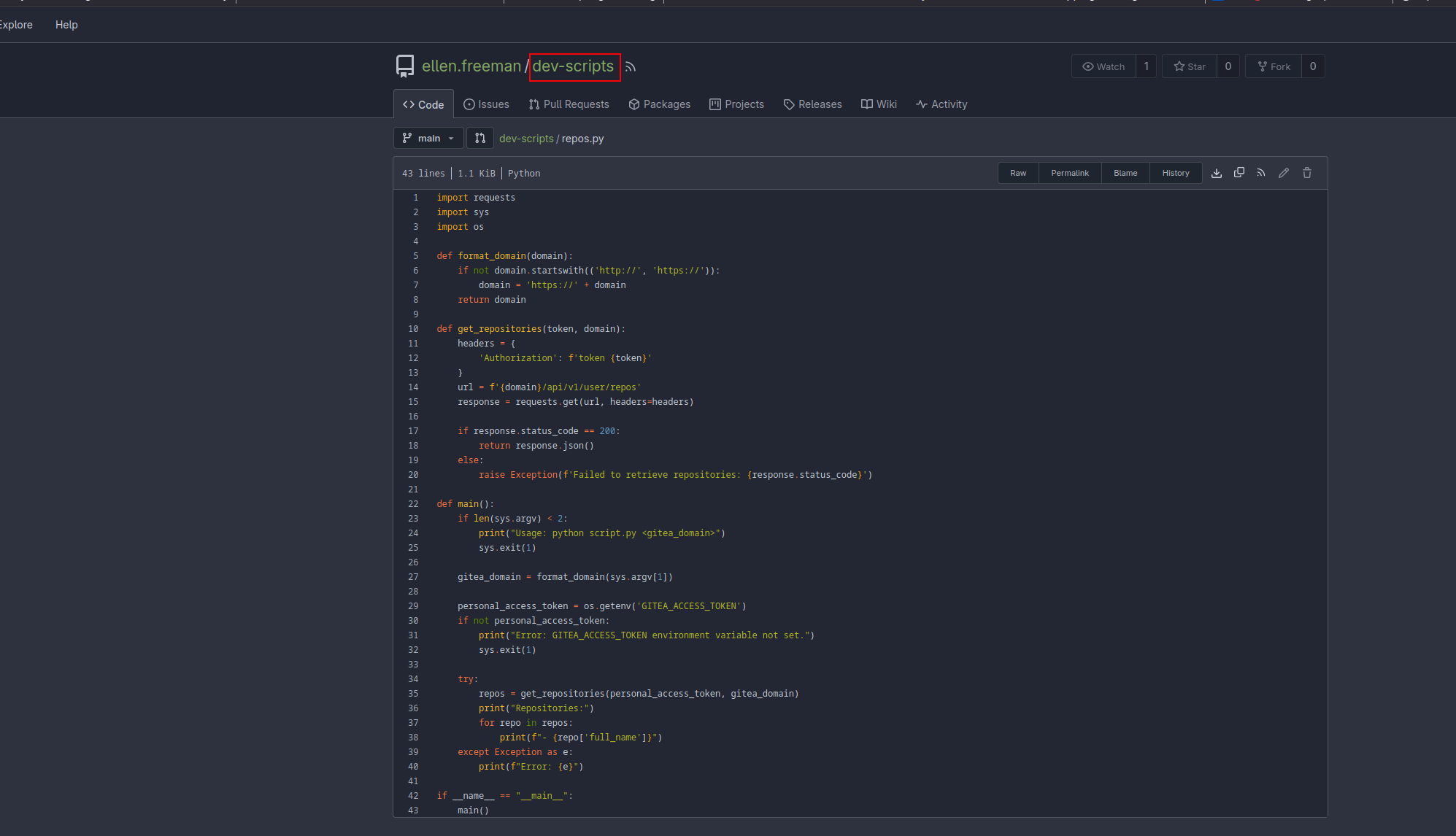Open ellen.freeman user profile link
The image size is (1456, 836).
(471, 66)
